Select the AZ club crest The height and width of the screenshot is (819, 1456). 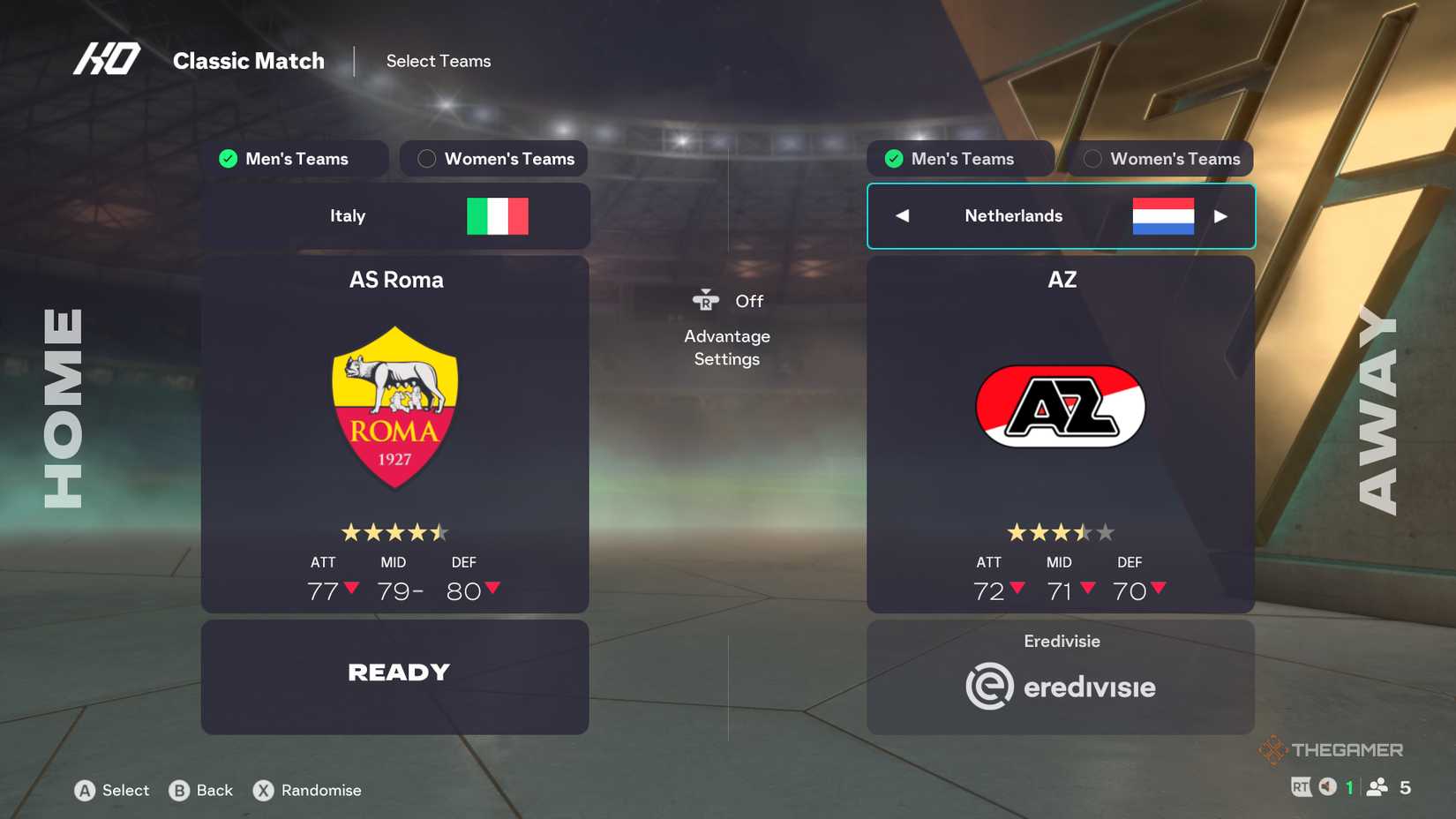(1060, 406)
